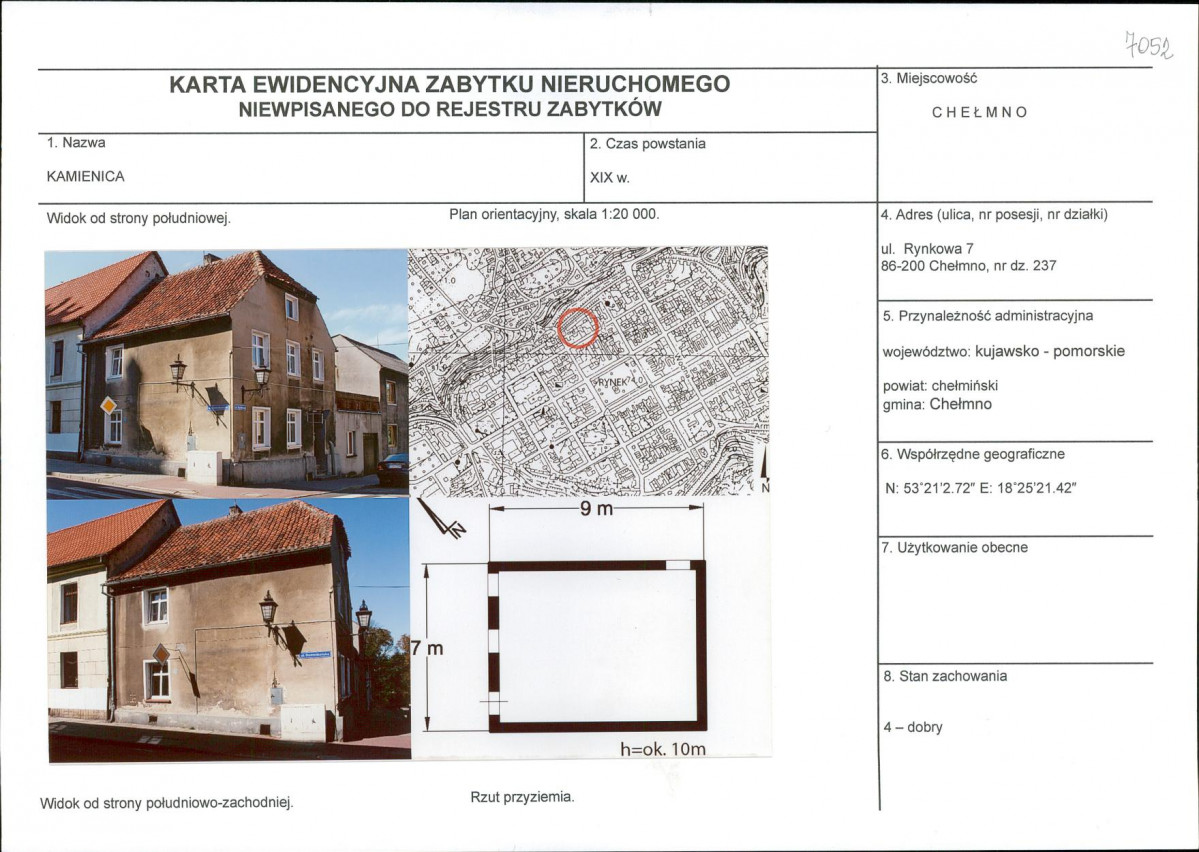Click caption 'Widok od strony południowo-zachodniej.'
Image resolution: width=1199 pixels, height=852 pixels.
click(x=167, y=804)
